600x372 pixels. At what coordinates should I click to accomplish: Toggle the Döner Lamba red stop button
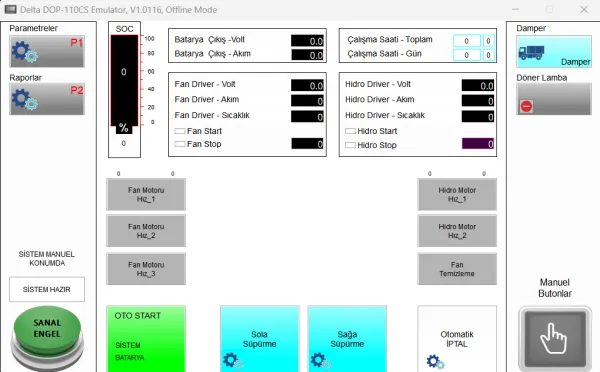tap(554, 99)
